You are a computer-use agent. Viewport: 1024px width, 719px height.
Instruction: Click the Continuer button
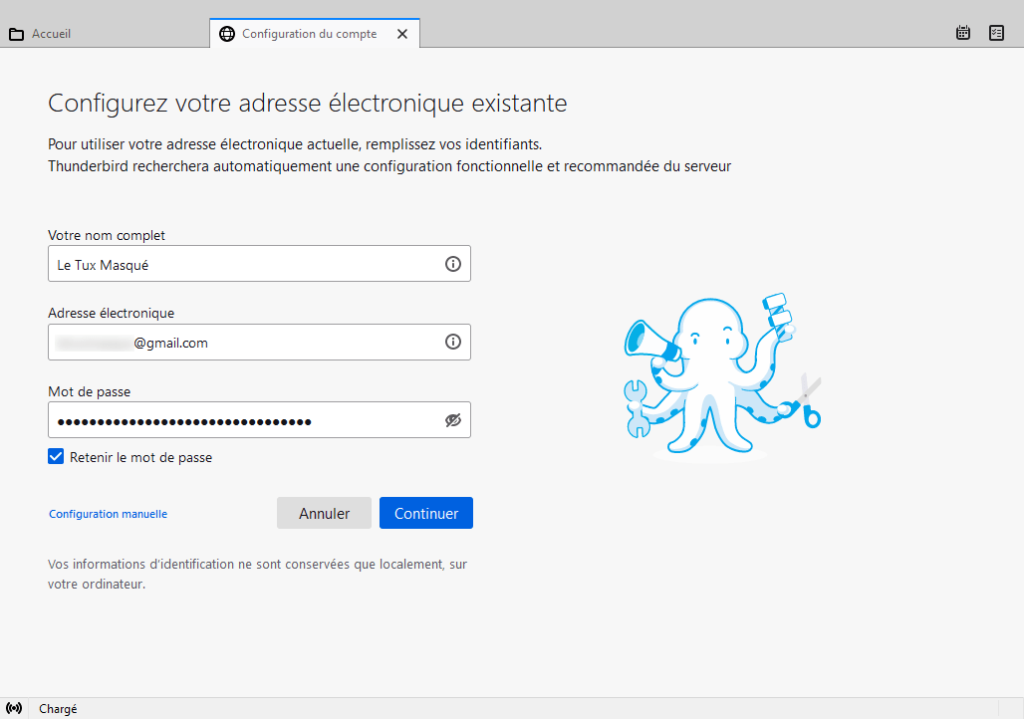pyautogui.click(x=426, y=513)
